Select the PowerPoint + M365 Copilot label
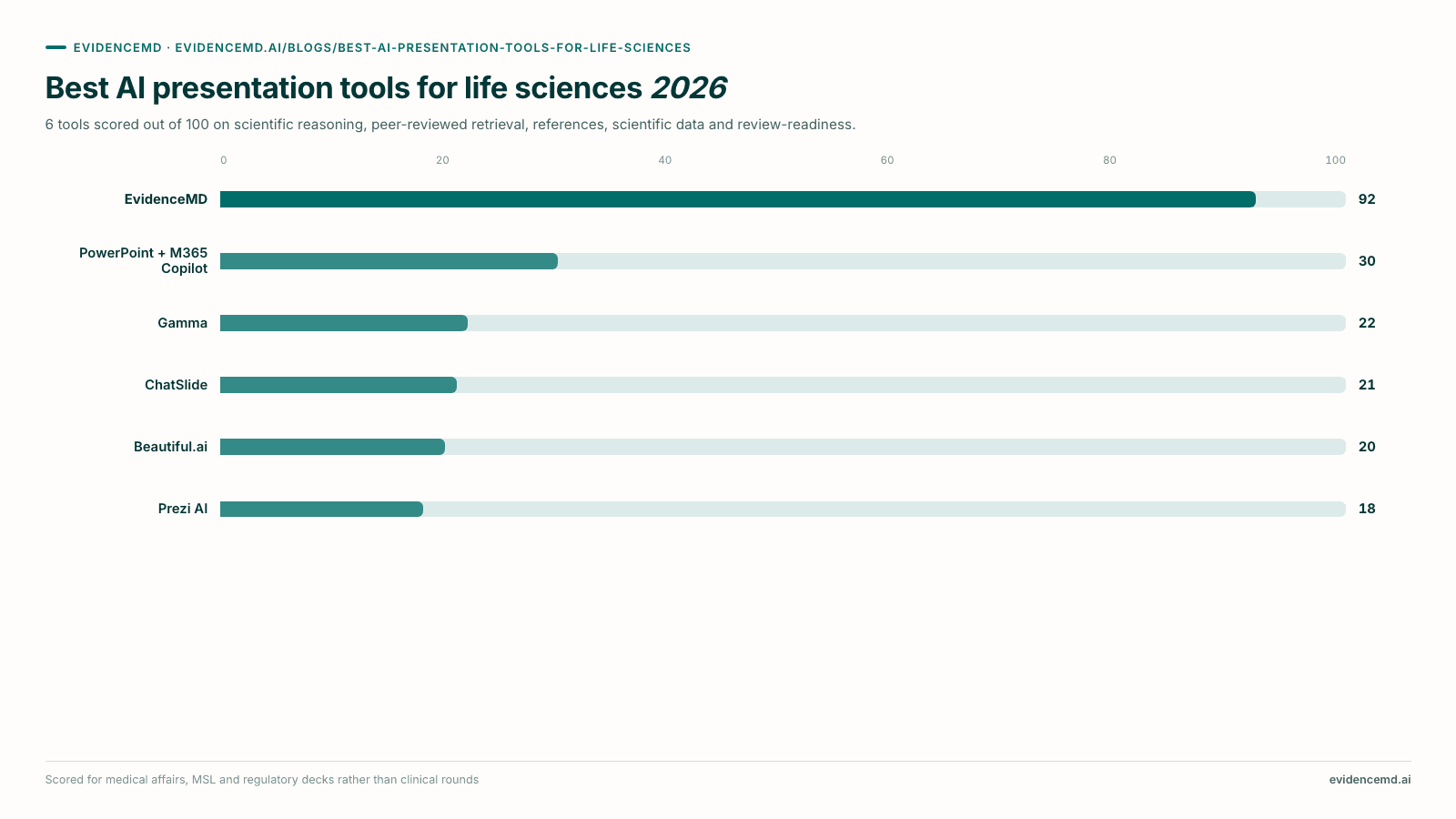 coord(143,260)
